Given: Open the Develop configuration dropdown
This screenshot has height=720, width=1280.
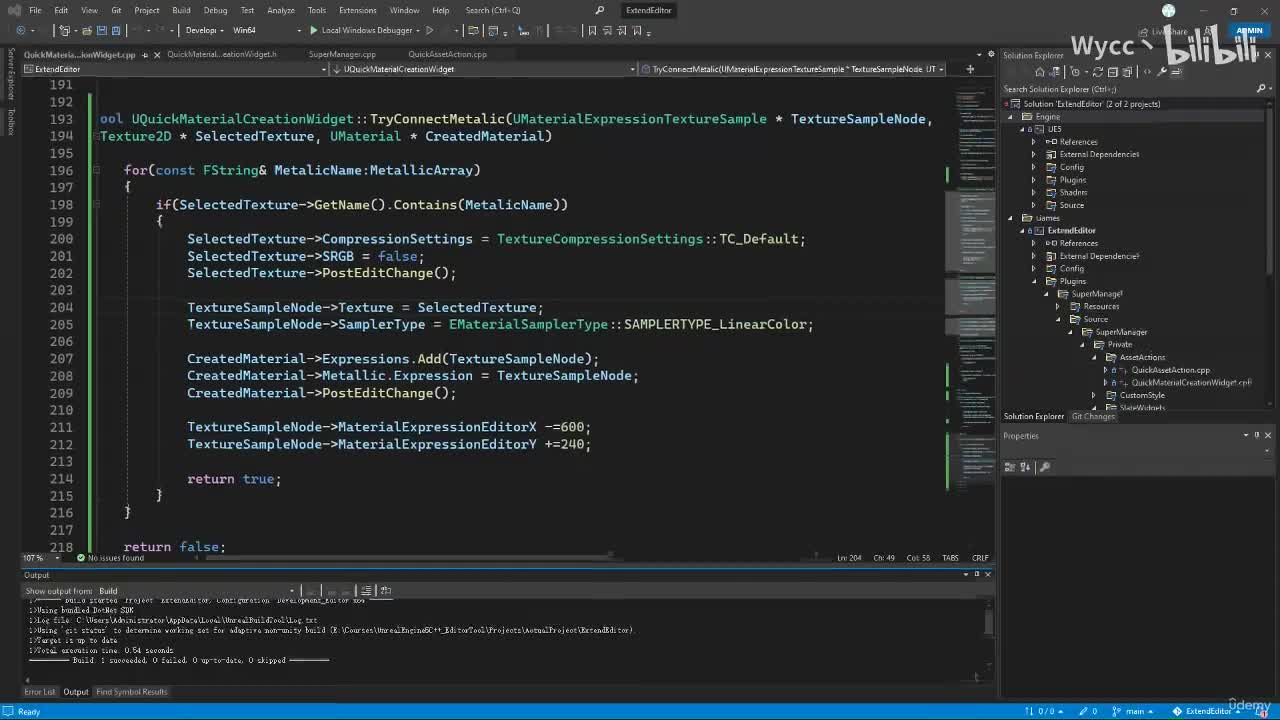Looking at the screenshot, I should point(205,30).
